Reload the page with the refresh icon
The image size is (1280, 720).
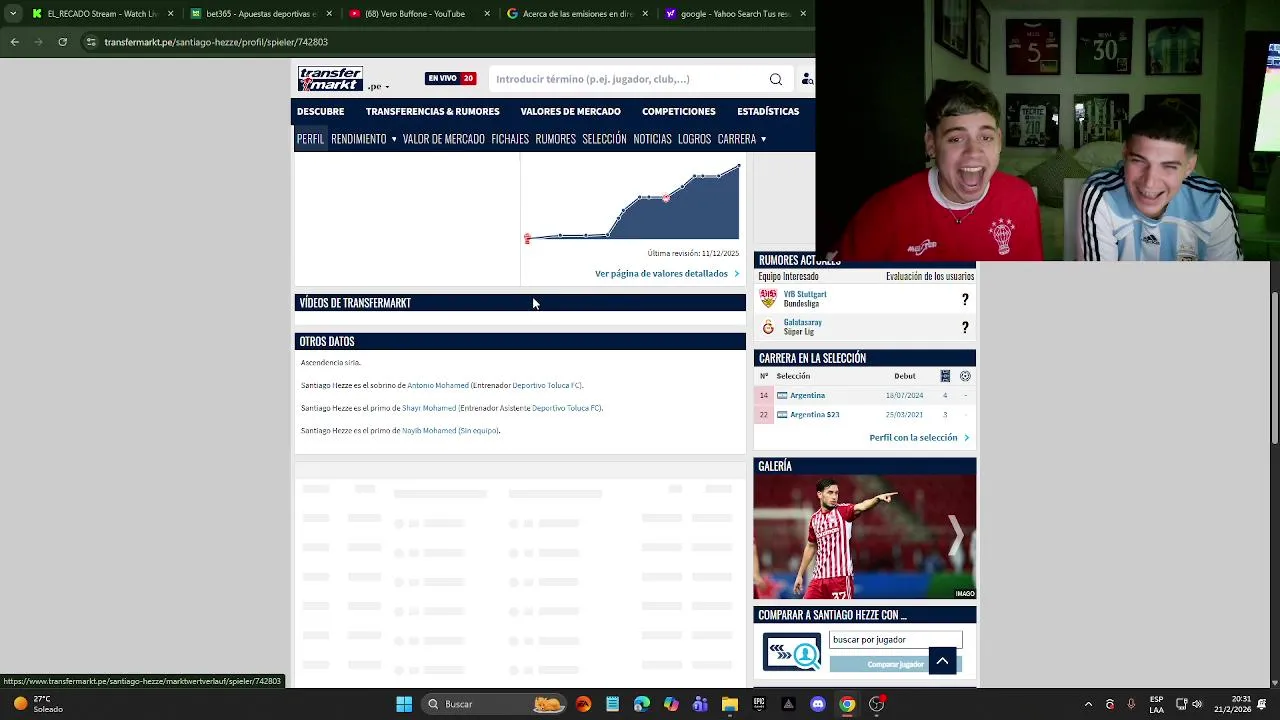[x=62, y=42]
